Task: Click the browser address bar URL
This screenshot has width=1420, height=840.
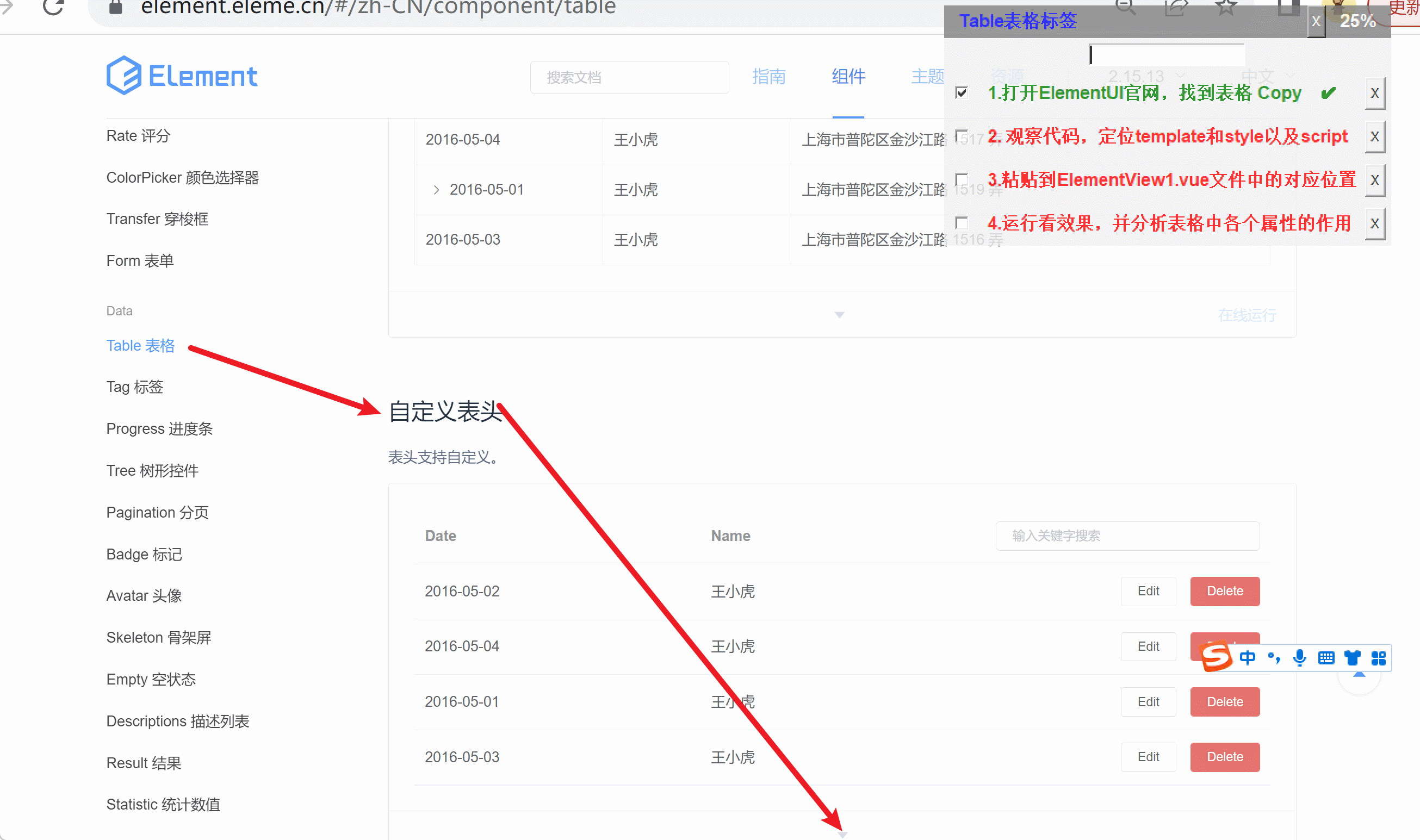Action: pyautogui.click(x=378, y=7)
